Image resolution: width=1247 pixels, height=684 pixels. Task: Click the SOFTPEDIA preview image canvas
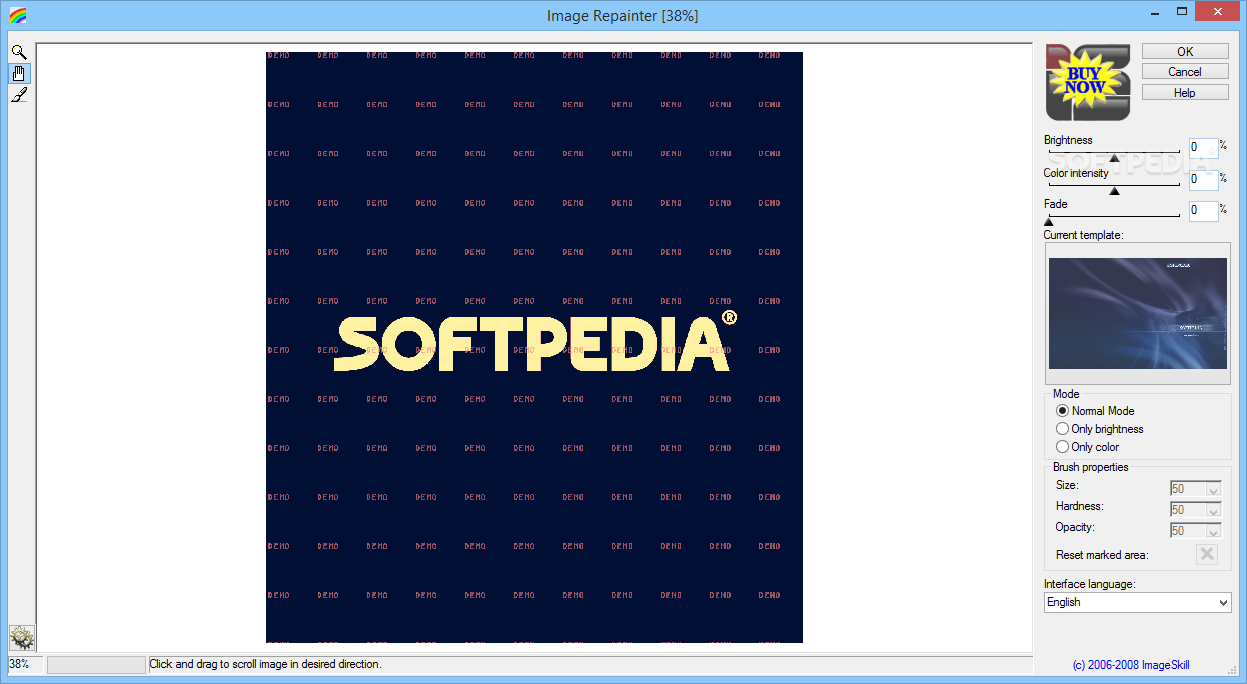click(534, 347)
